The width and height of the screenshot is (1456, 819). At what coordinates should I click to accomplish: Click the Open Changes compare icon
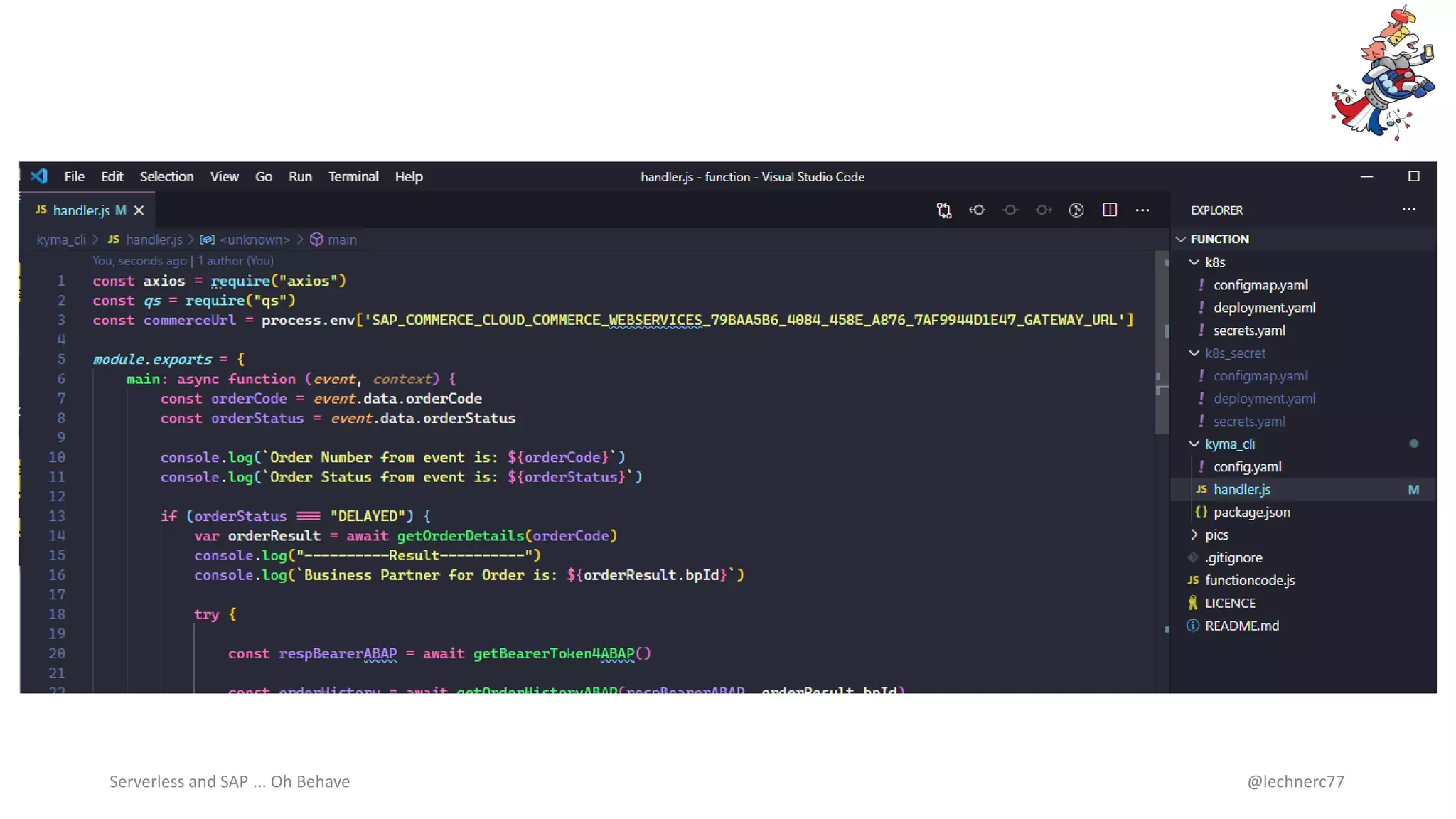click(x=944, y=210)
